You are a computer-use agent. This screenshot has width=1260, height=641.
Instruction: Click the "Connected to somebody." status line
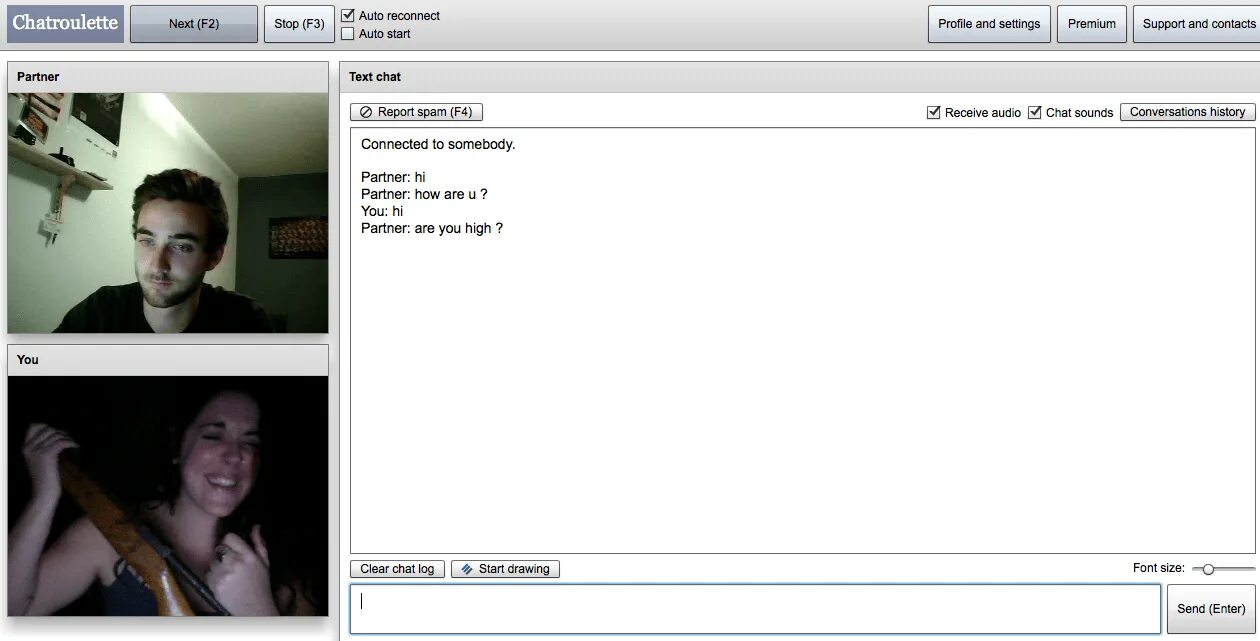click(x=438, y=144)
